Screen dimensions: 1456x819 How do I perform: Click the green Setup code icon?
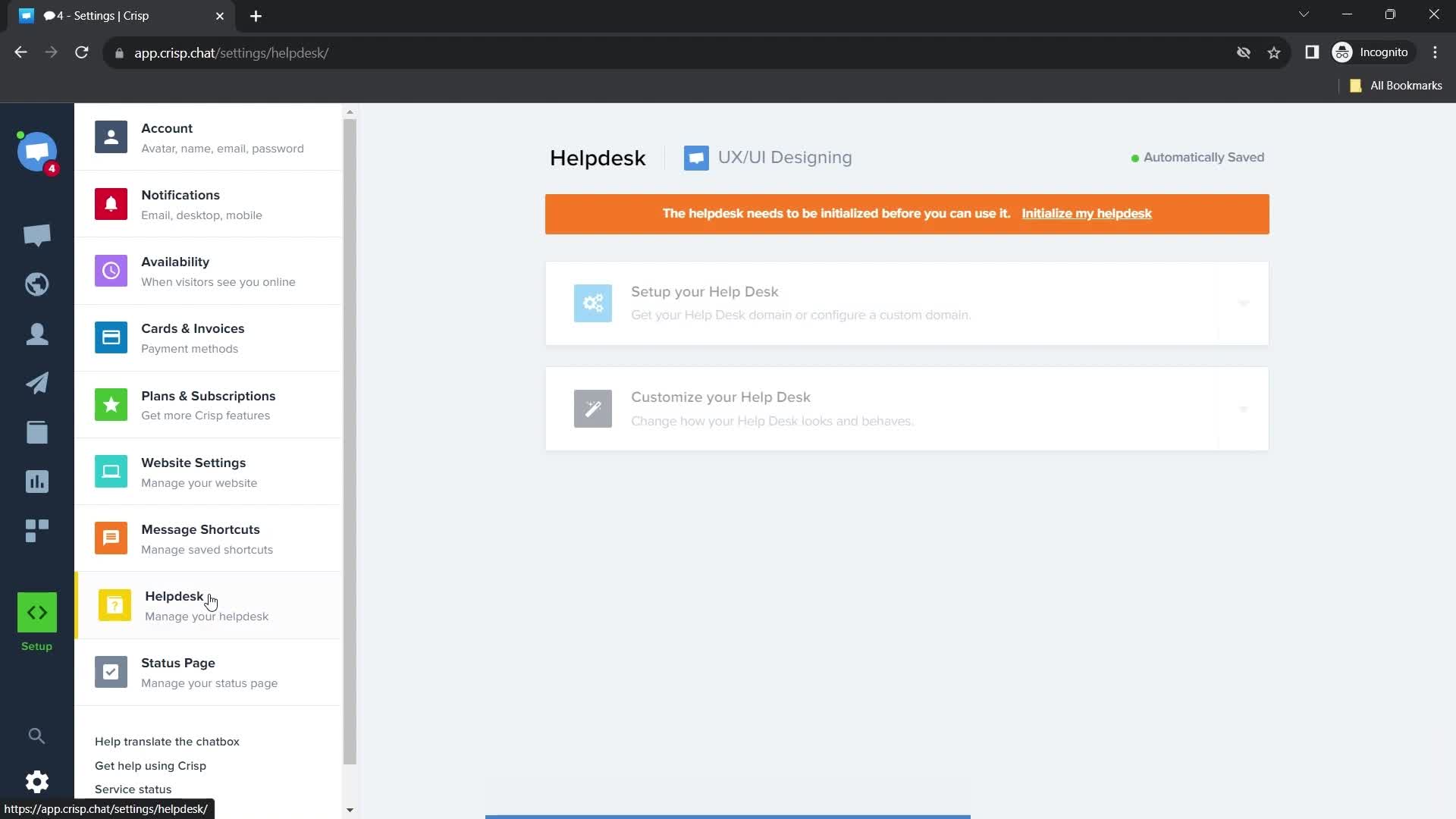click(x=36, y=613)
